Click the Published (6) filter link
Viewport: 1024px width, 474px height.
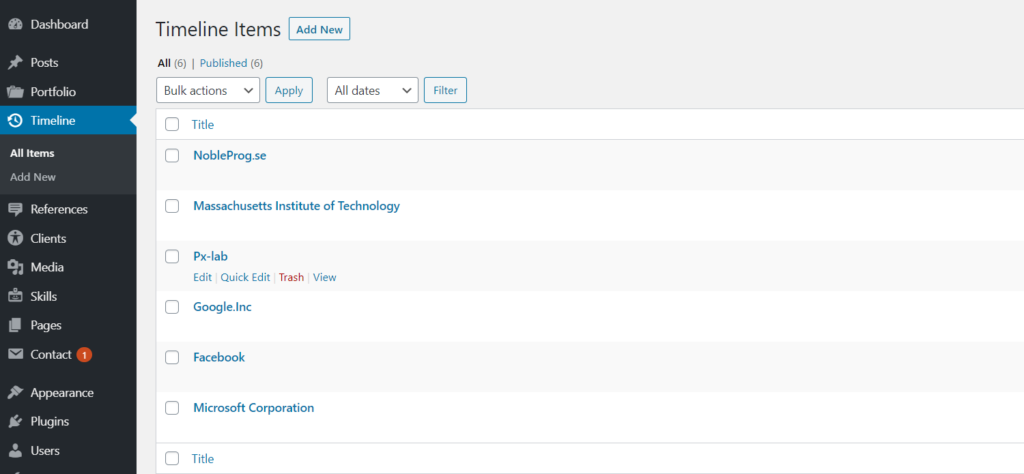[x=231, y=63]
